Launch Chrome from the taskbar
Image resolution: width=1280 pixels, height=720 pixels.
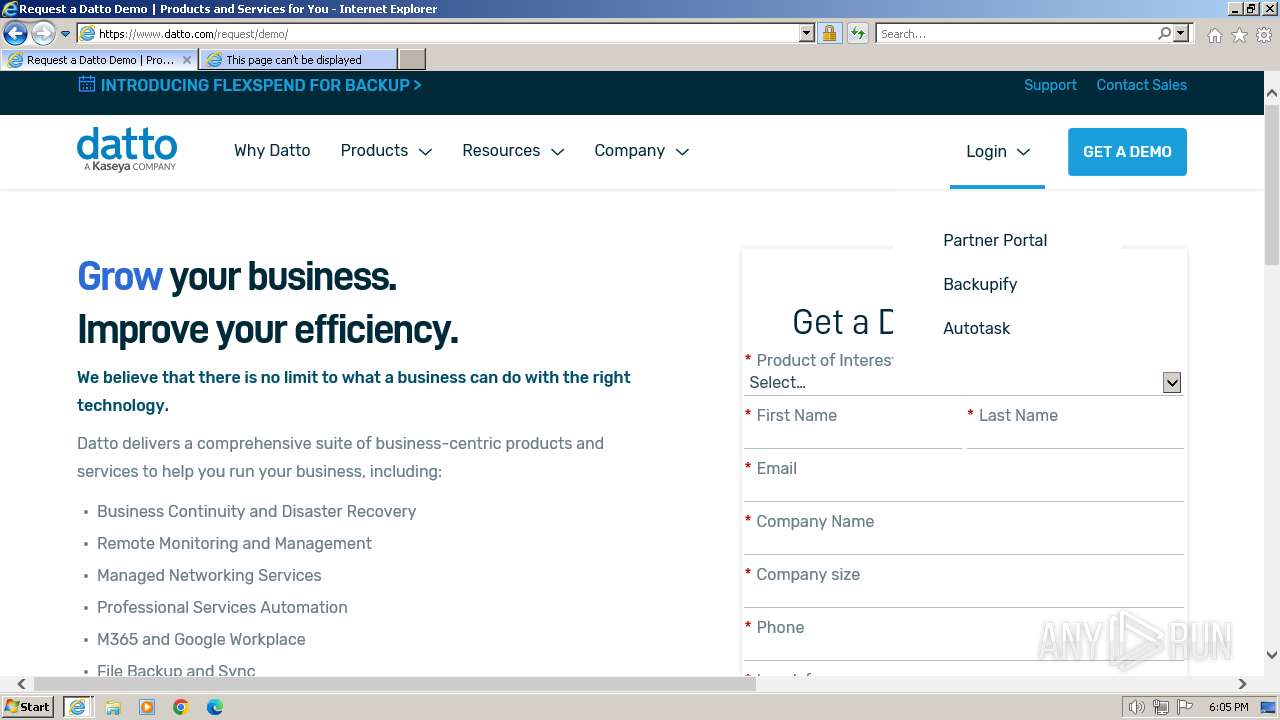(x=181, y=707)
